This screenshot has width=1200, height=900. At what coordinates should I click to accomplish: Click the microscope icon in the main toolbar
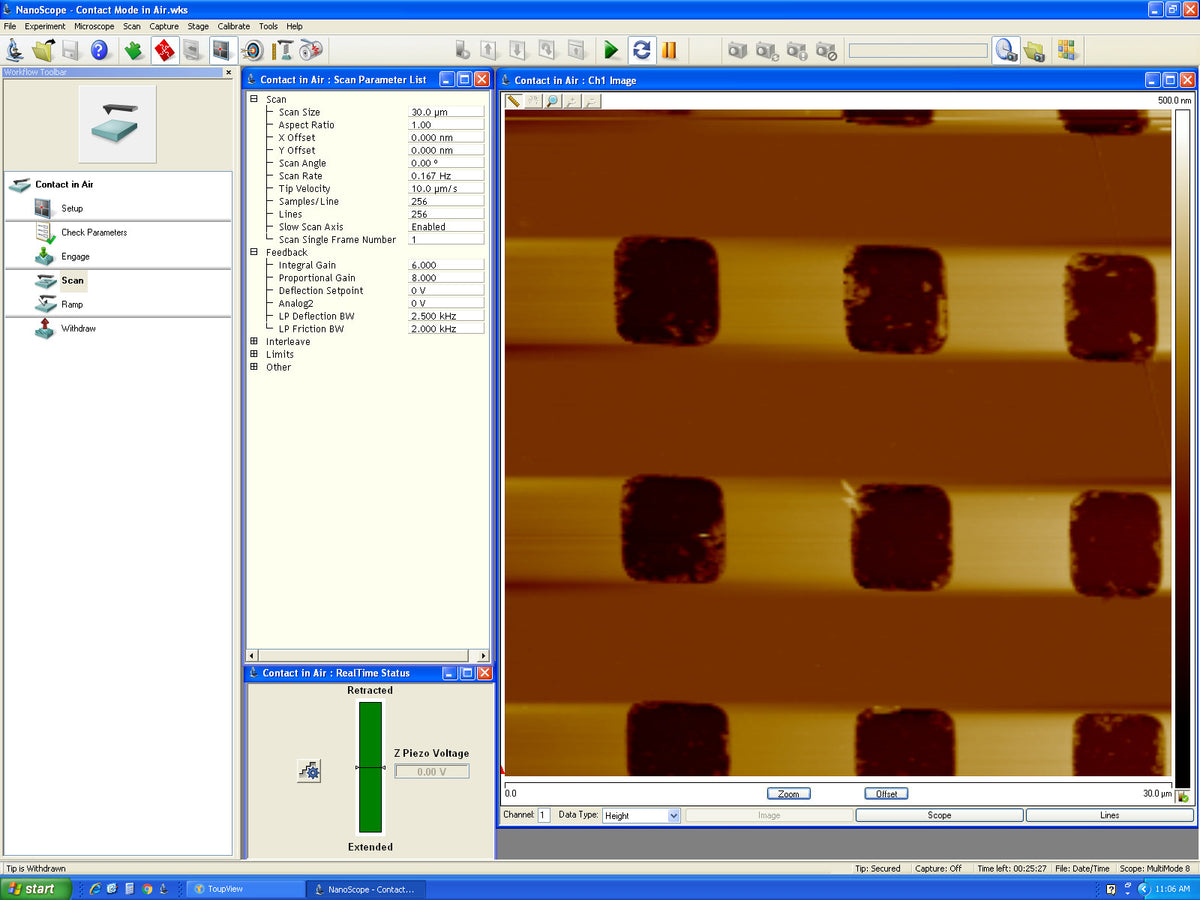[x=15, y=50]
